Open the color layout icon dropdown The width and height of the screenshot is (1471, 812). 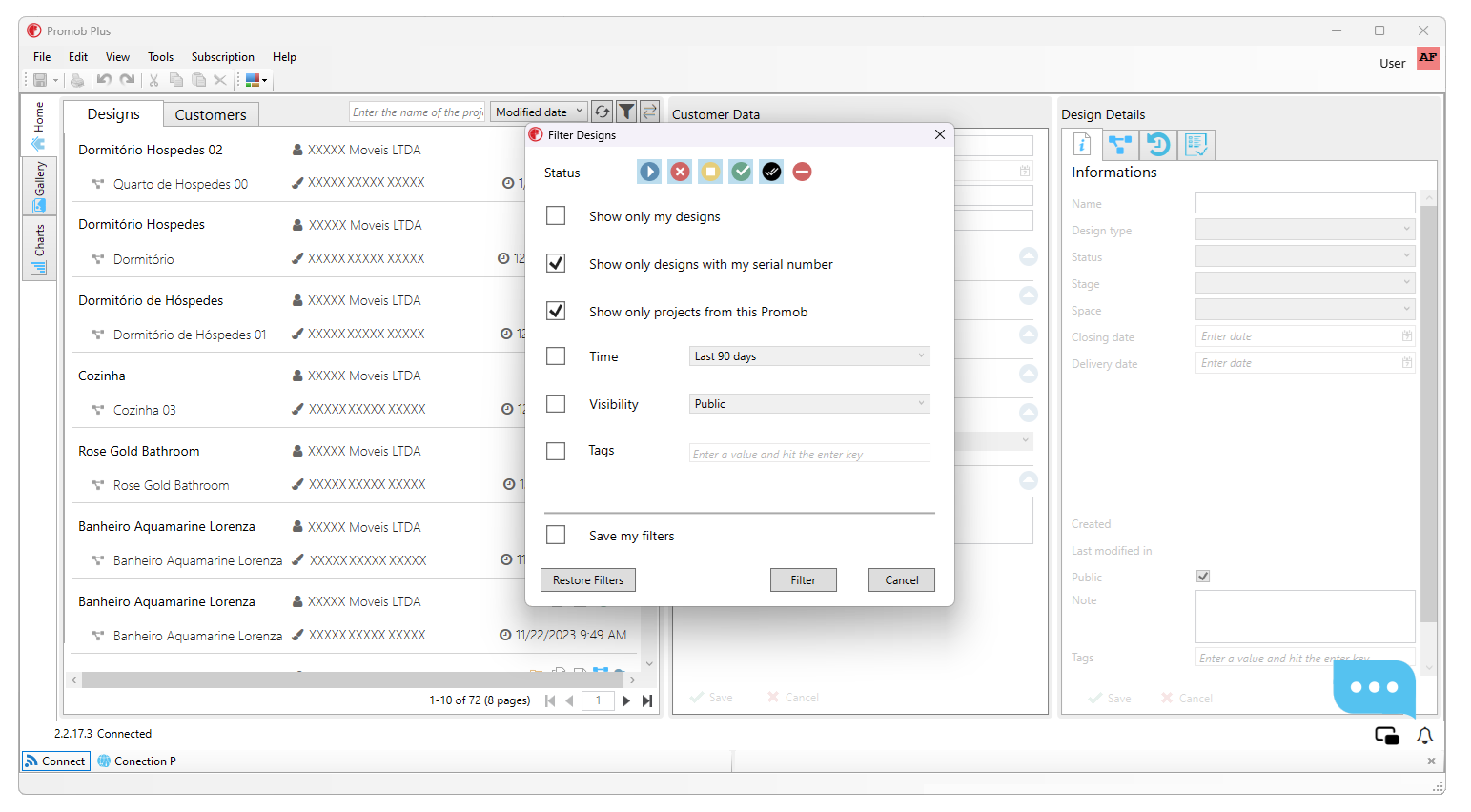click(x=264, y=81)
